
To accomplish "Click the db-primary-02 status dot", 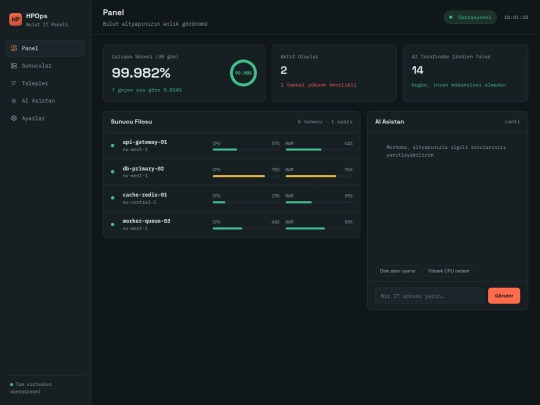I will pyautogui.click(x=113, y=172).
